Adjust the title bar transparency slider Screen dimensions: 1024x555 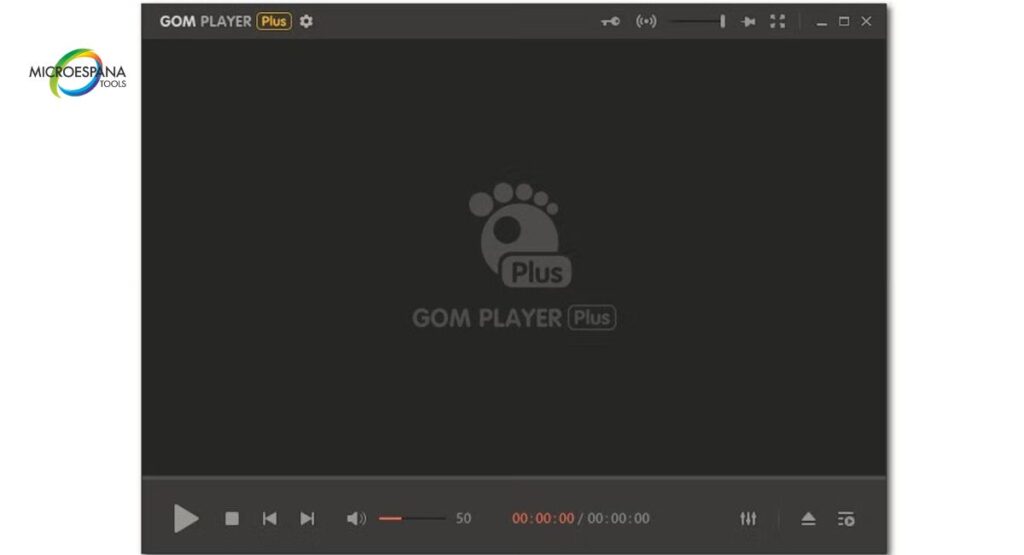click(x=698, y=21)
